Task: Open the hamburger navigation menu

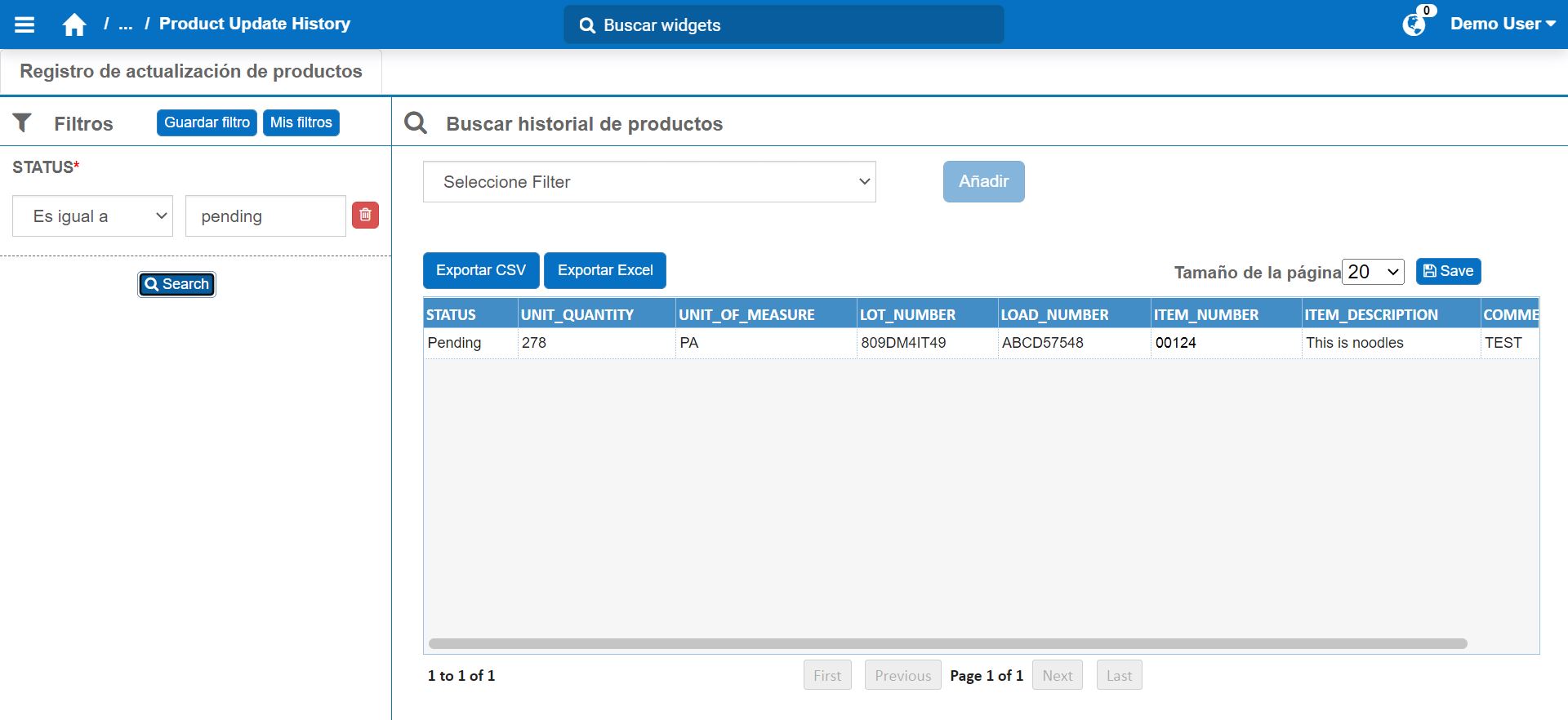Action: point(24,24)
